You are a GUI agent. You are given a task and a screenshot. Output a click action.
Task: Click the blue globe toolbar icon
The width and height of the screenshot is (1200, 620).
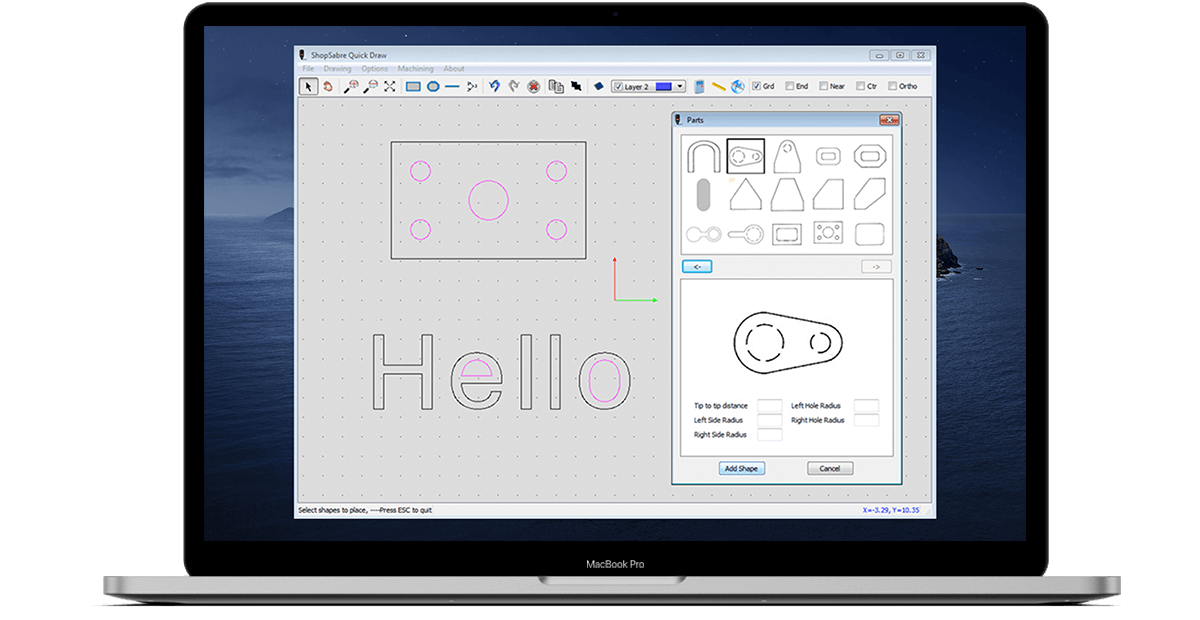737,87
